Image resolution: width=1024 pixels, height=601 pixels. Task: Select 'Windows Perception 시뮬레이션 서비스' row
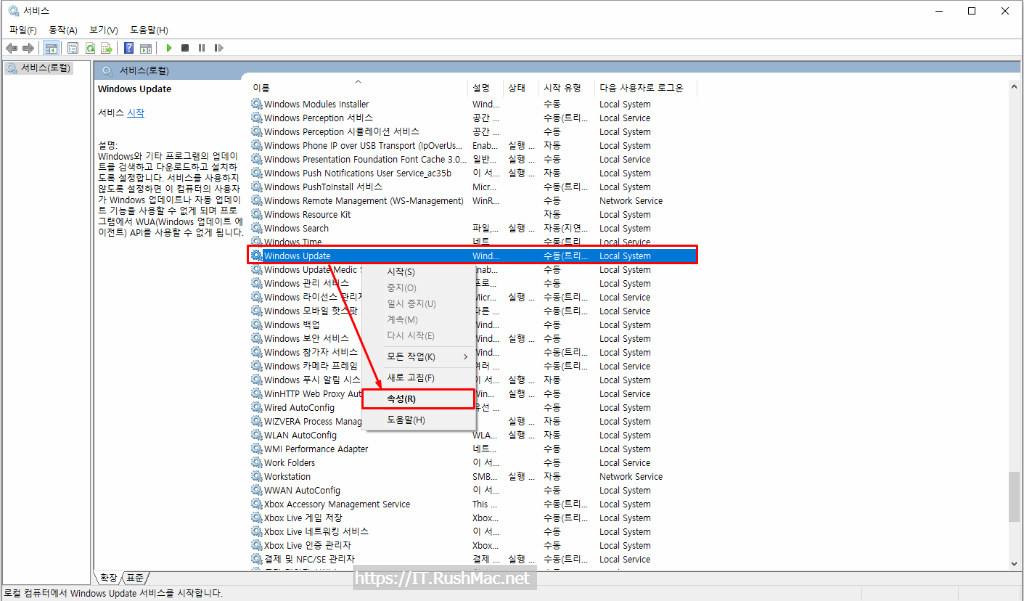pyautogui.click(x=473, y=131)
